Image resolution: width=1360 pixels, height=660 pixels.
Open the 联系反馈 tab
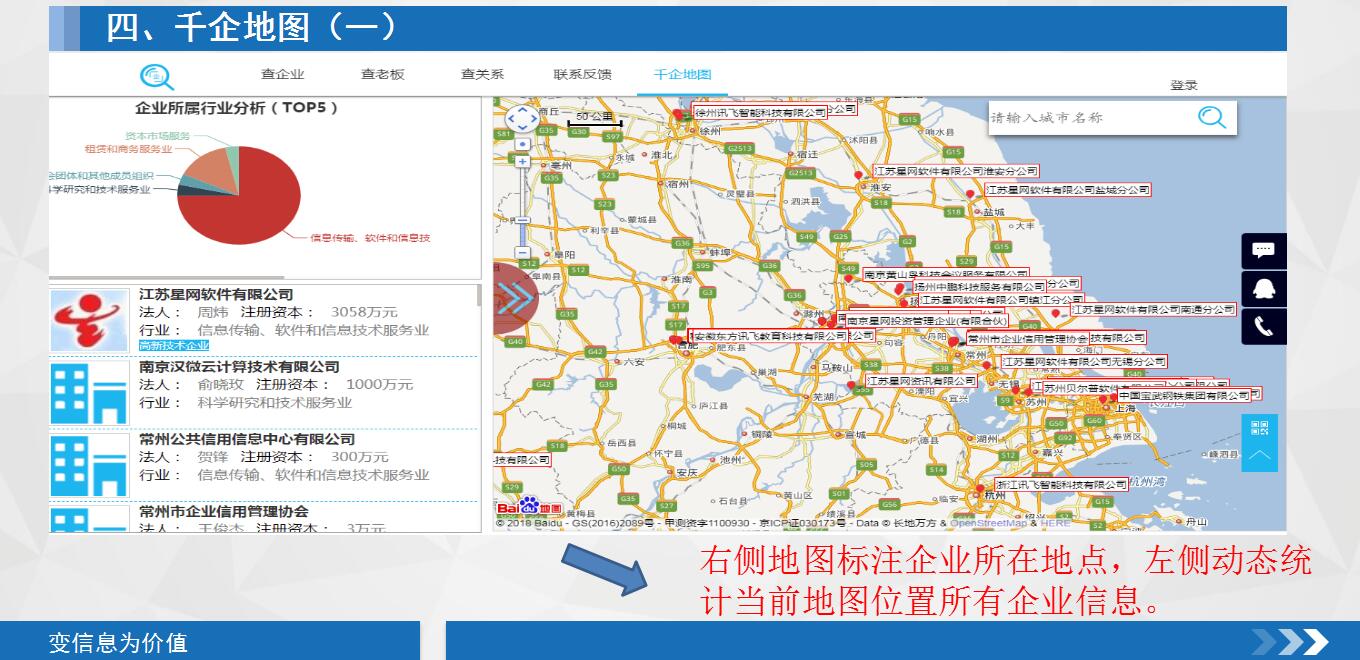(x=582, y=75)
